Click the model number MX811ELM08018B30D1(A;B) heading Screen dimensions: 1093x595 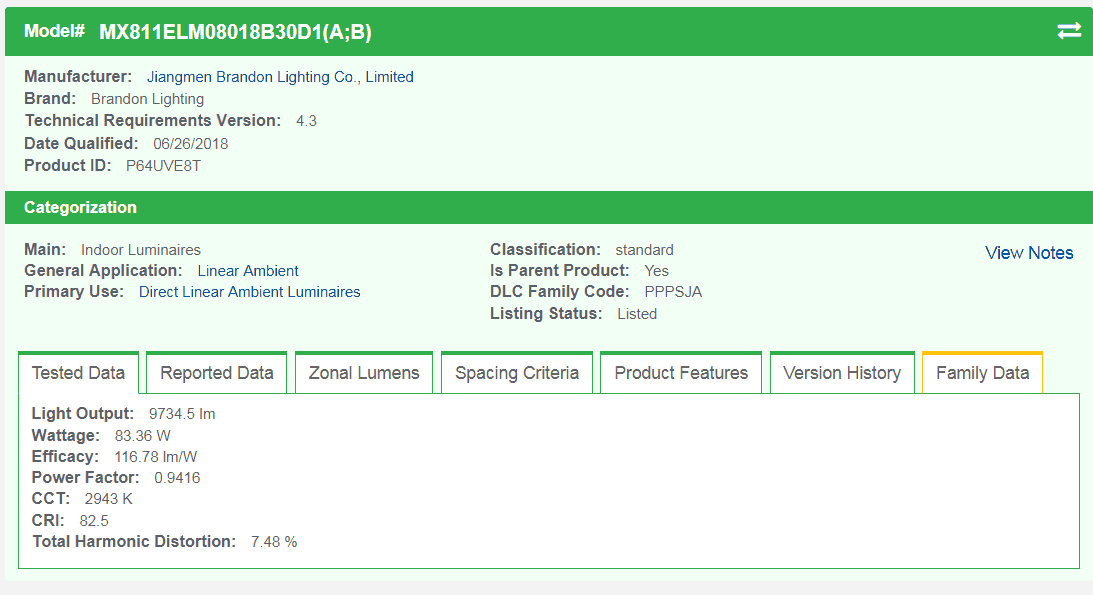(x=235, y=32)
